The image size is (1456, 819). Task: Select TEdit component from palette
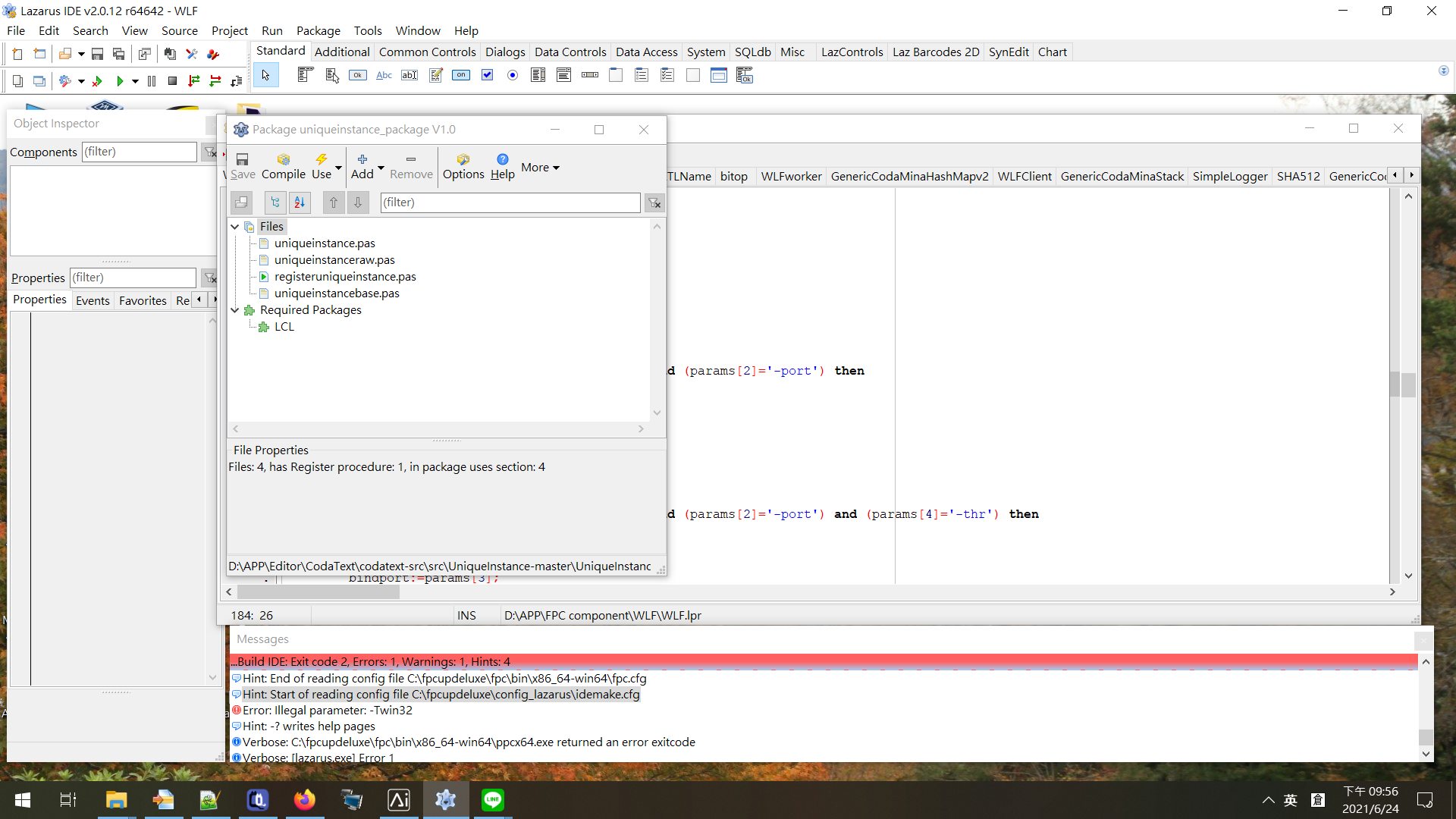[x=409, y=75]
